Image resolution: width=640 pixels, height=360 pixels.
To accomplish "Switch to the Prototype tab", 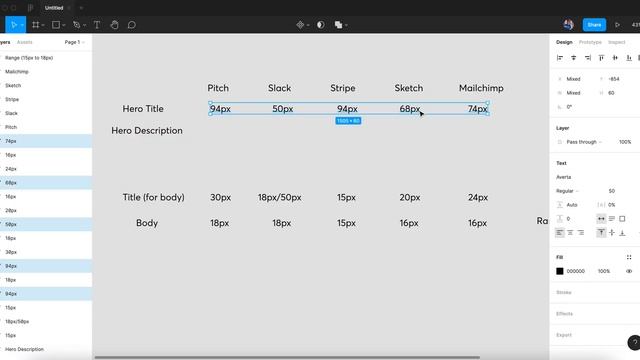I will 590,42.
